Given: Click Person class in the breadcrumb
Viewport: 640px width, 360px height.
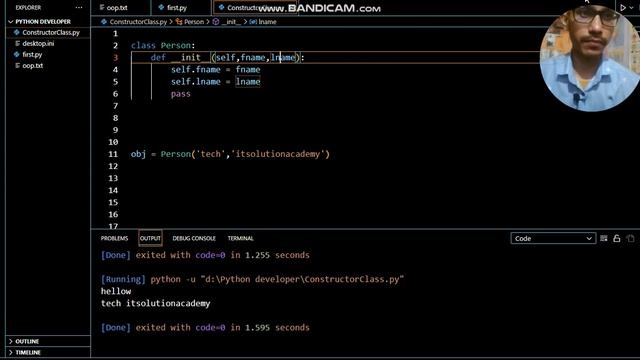Looking at the screenshot, I should coord(193,22).
